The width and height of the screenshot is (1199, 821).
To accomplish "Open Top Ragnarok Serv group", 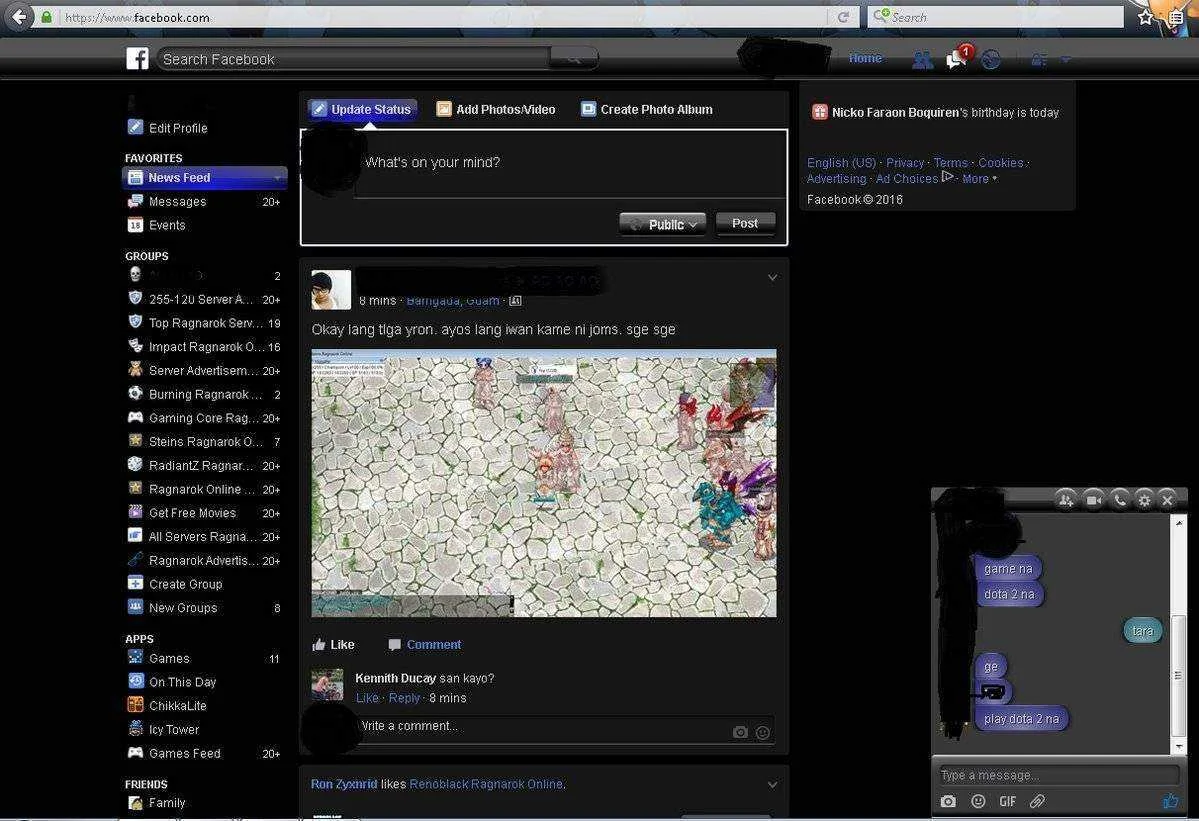I will tap(204, 323).
